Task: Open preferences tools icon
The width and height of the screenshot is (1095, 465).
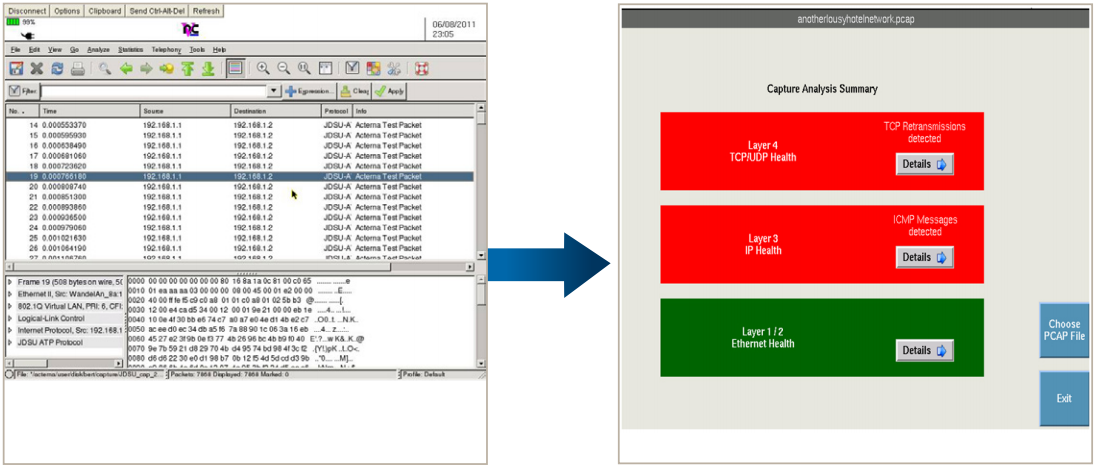Action: 393,68
